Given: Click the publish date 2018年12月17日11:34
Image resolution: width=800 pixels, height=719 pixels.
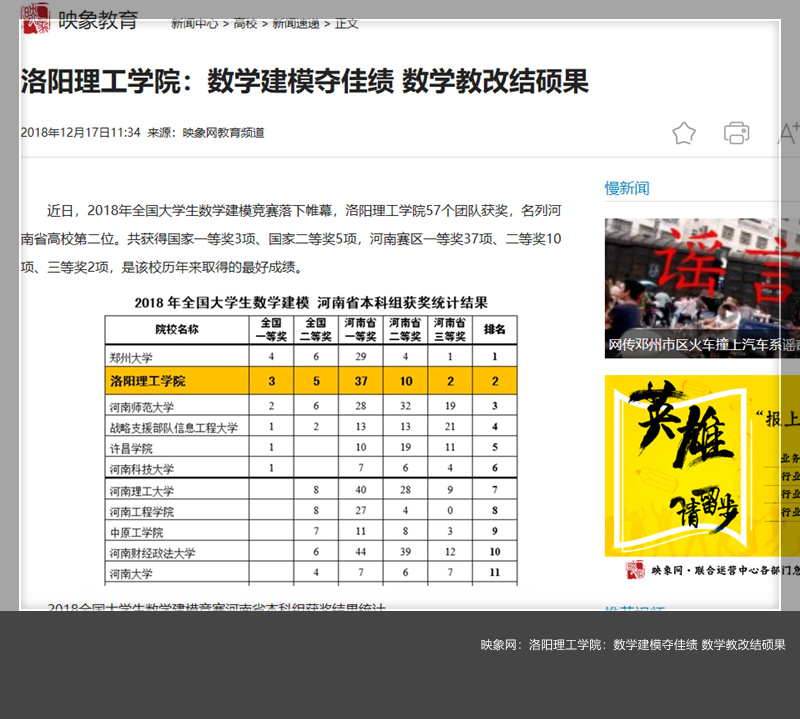Looking at the screenshot, I should (81, 133).
